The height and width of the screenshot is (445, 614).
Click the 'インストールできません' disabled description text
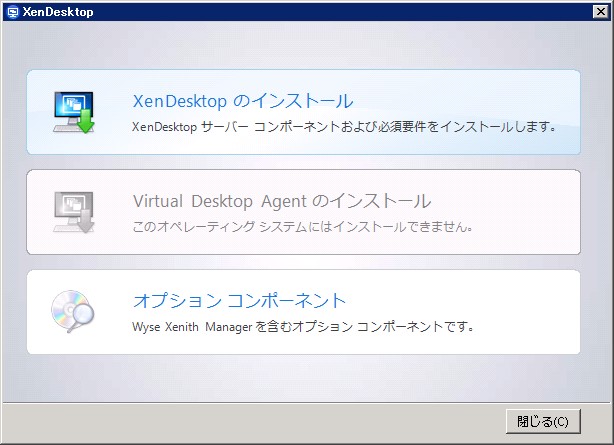[x=302, y=226]
